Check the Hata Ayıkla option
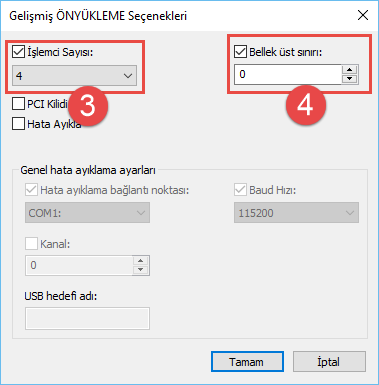379x385 pixels. 18,123
